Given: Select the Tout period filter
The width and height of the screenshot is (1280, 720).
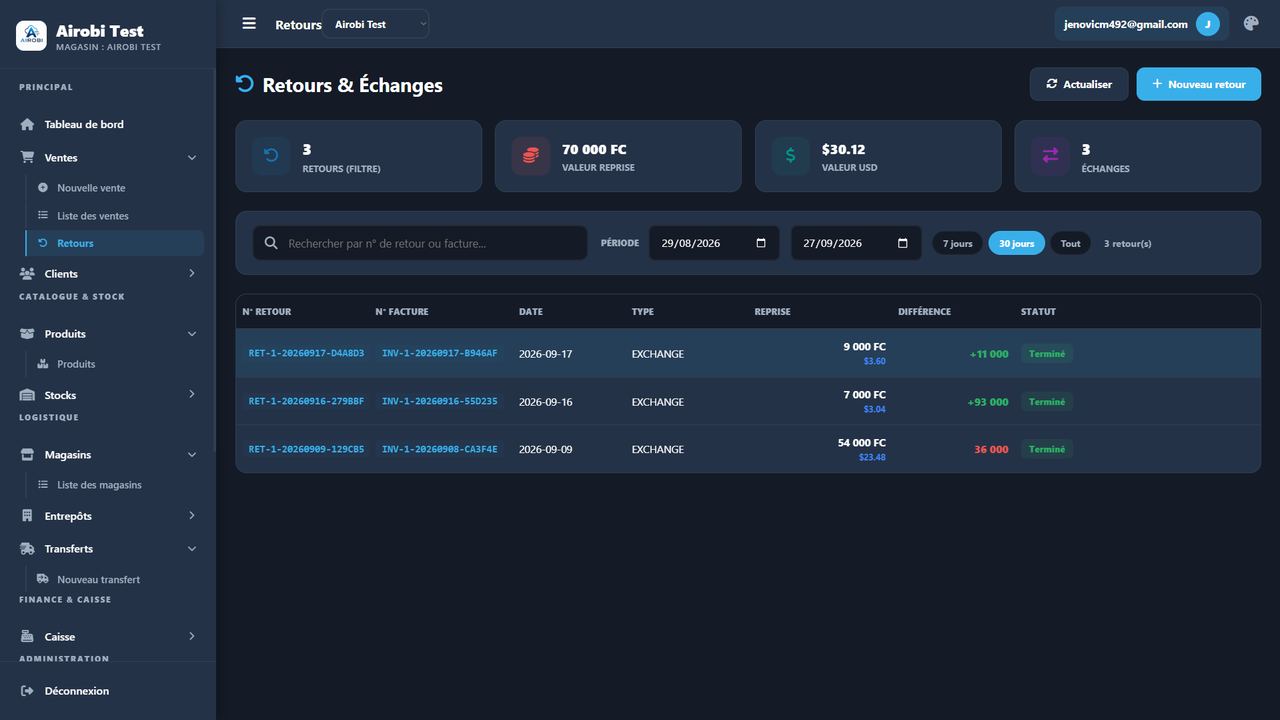Looking at the screenshot, I should point(1070,243).
